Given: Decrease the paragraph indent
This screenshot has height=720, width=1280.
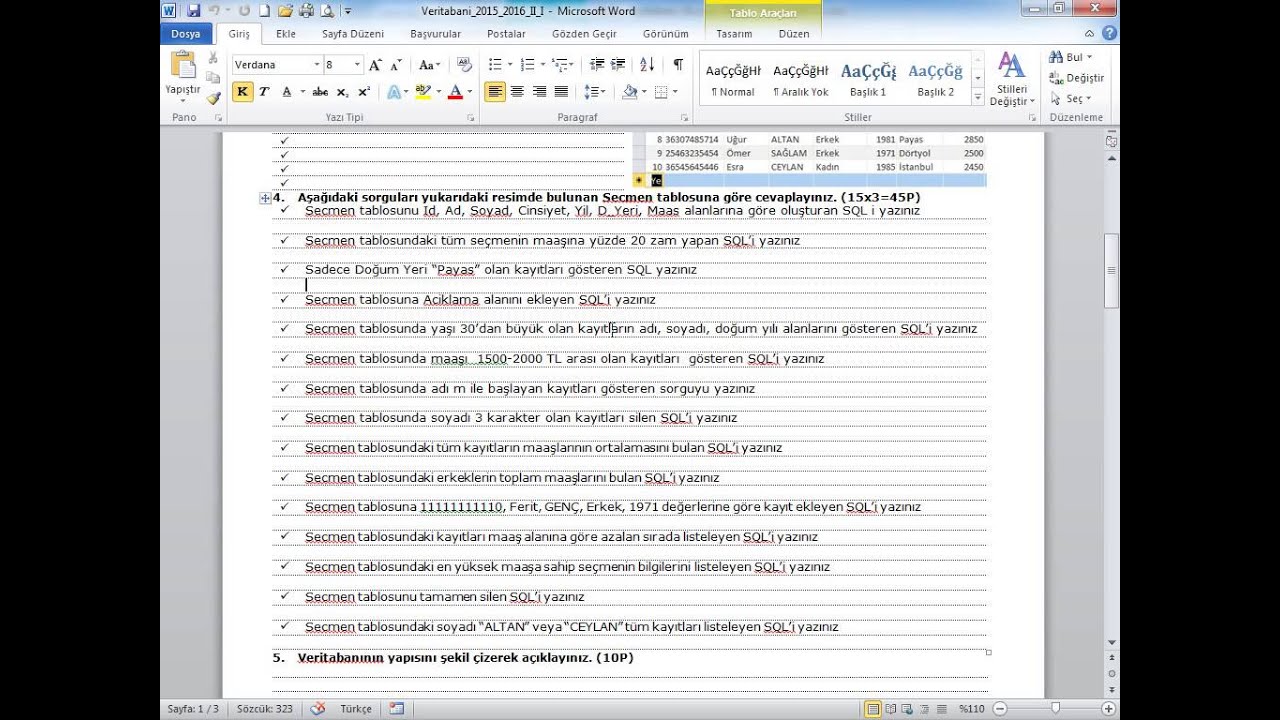Looking at the screenshot, I should pyautogui.click(x=597, y=64).
